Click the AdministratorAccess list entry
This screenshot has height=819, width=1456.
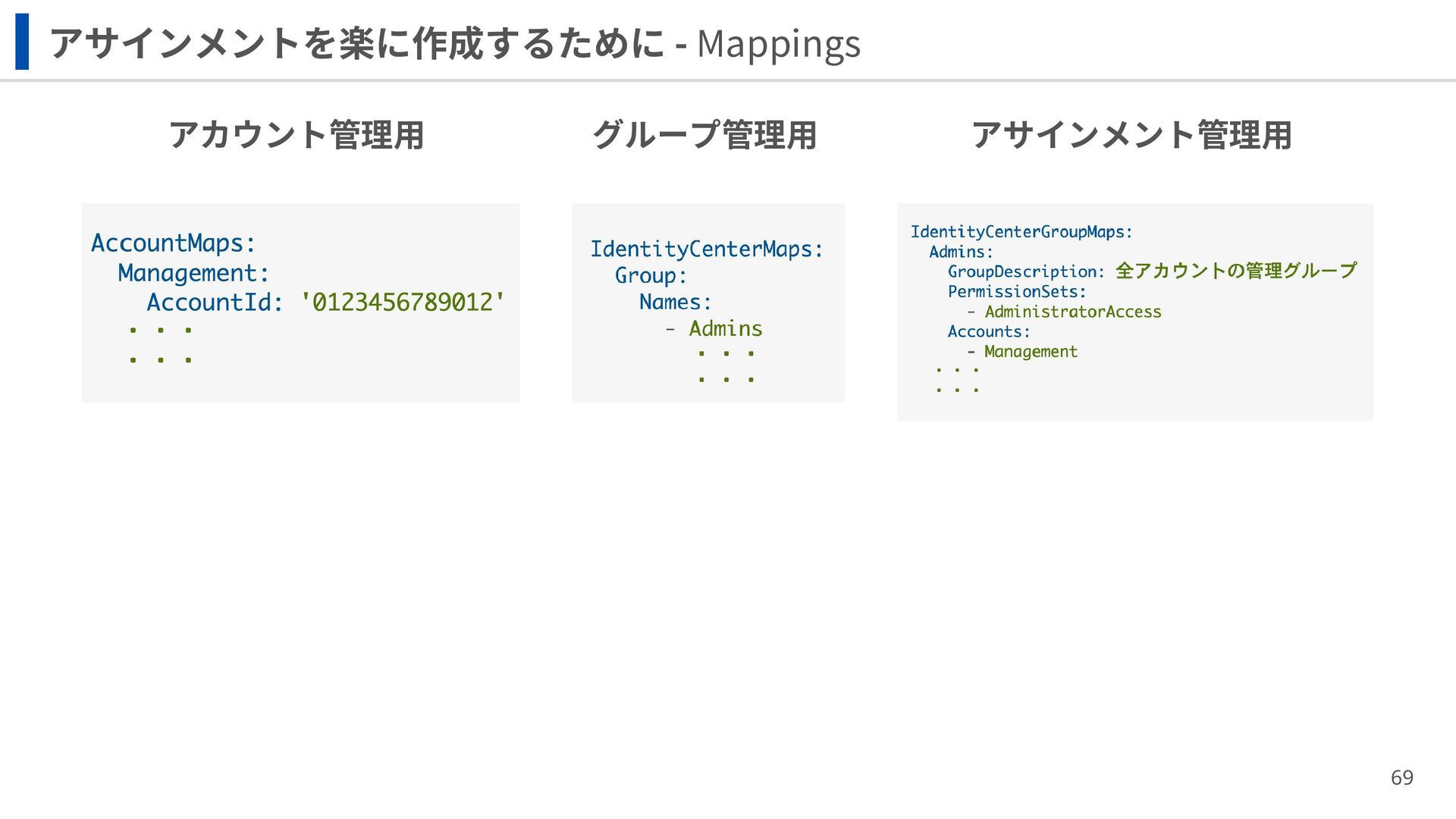(1072, 312)
